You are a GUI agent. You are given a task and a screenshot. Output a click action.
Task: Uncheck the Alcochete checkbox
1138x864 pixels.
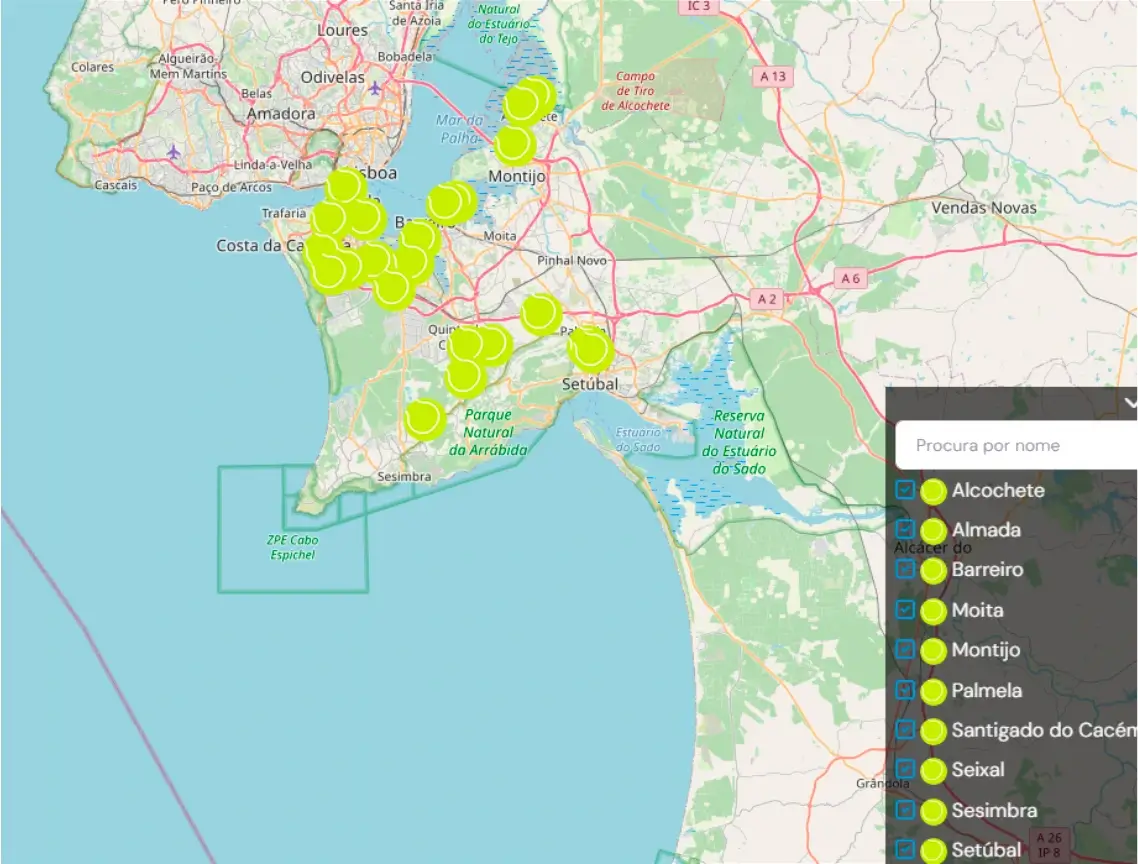coord(905,490)
